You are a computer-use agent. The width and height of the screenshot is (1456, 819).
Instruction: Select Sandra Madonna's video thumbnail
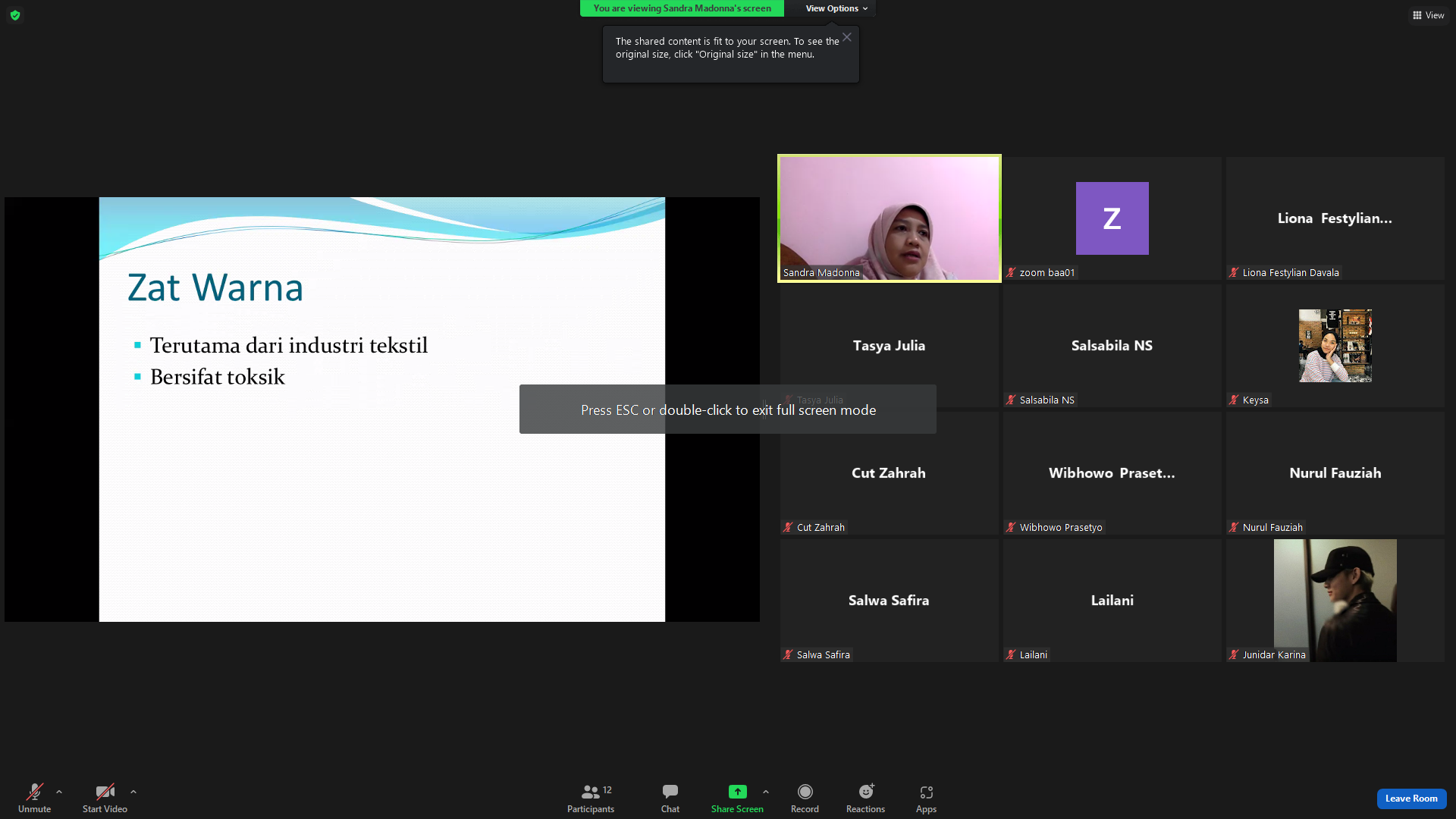coord(890,218)
